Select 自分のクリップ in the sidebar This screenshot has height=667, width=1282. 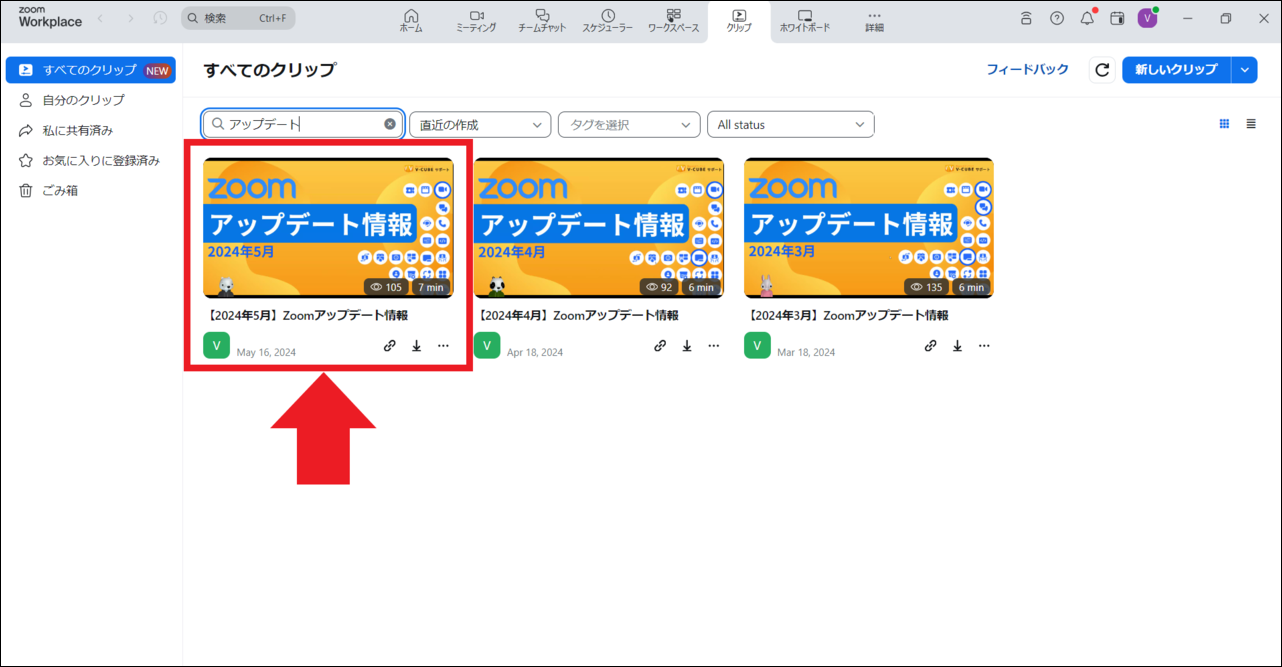pos(91,100)
